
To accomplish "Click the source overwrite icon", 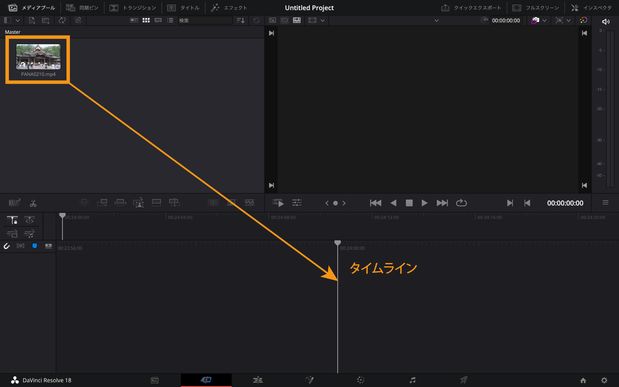I will [174, 203].
